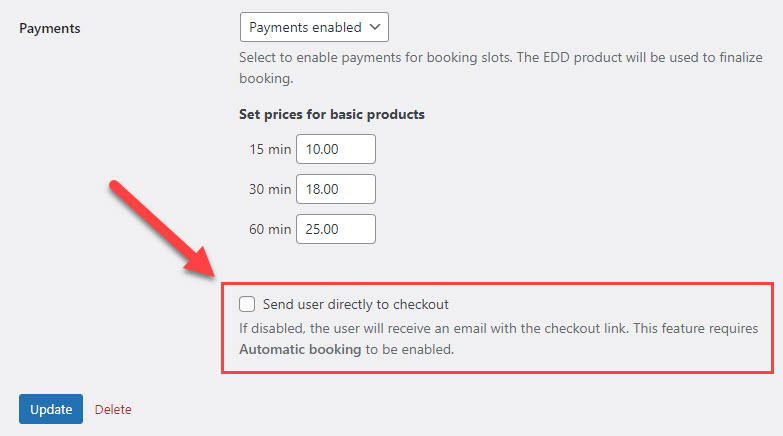The image size is (783, 436).
Task: Click the chevron arrow in Payments select
Action: point(375,27)
